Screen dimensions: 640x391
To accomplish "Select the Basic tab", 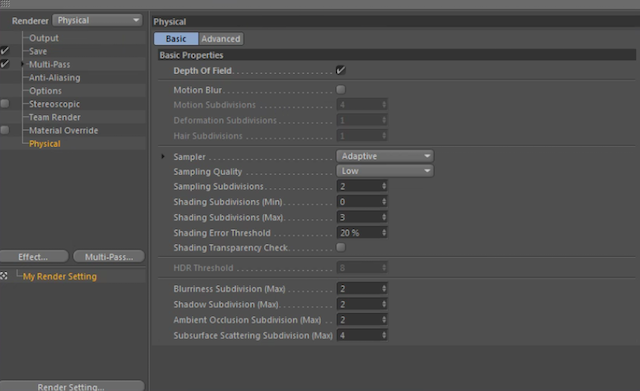I will pyautogui.click(x=176, y=39).
